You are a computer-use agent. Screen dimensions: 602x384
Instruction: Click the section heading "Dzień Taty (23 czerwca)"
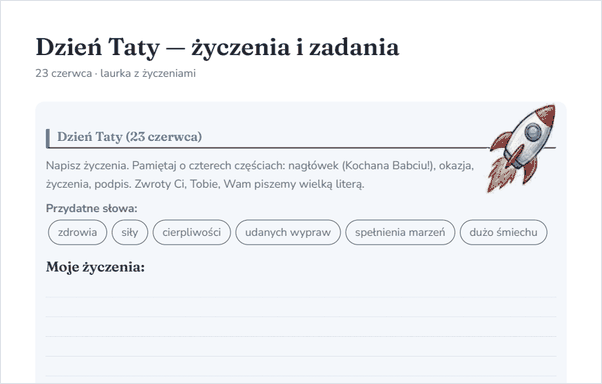click(129, 137)
